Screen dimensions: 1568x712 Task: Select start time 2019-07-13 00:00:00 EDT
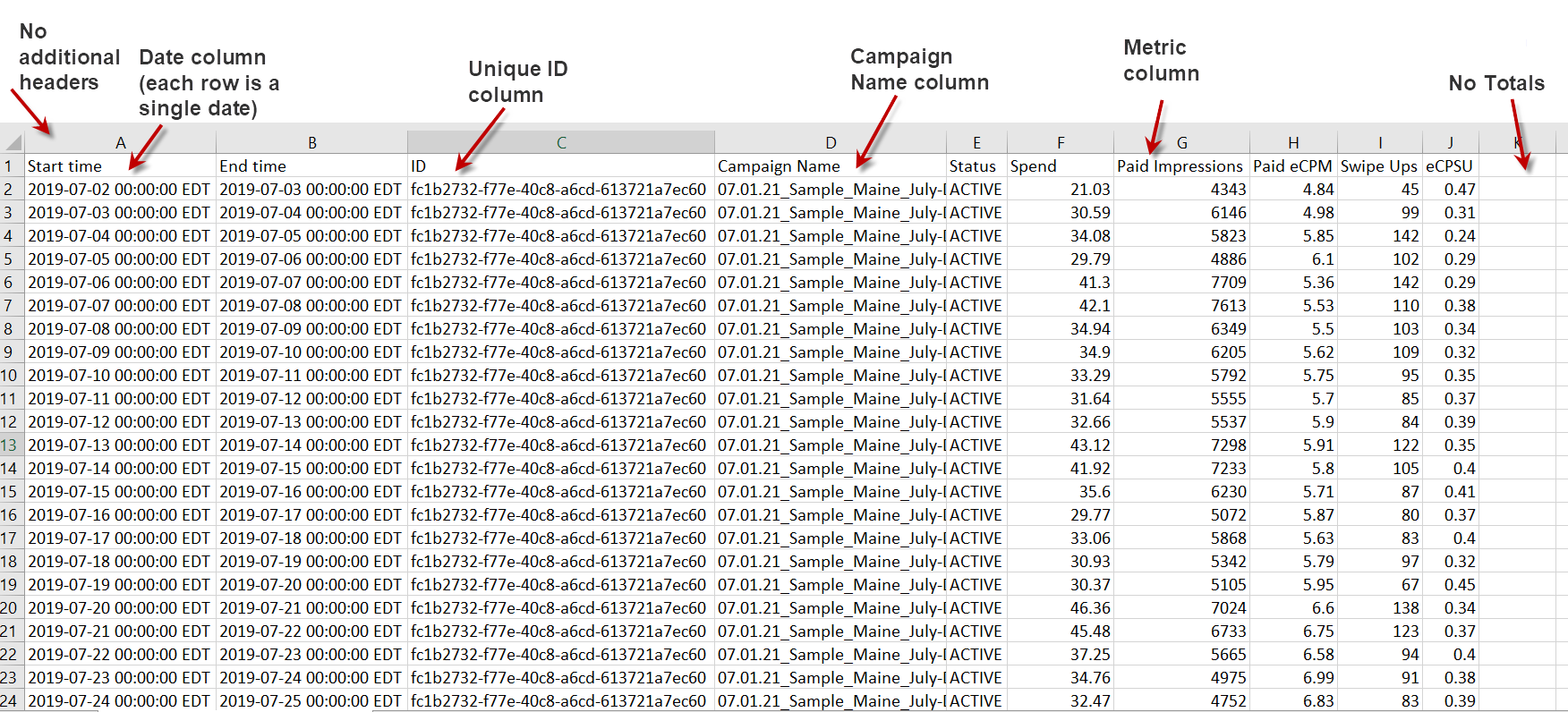(120, 445)
